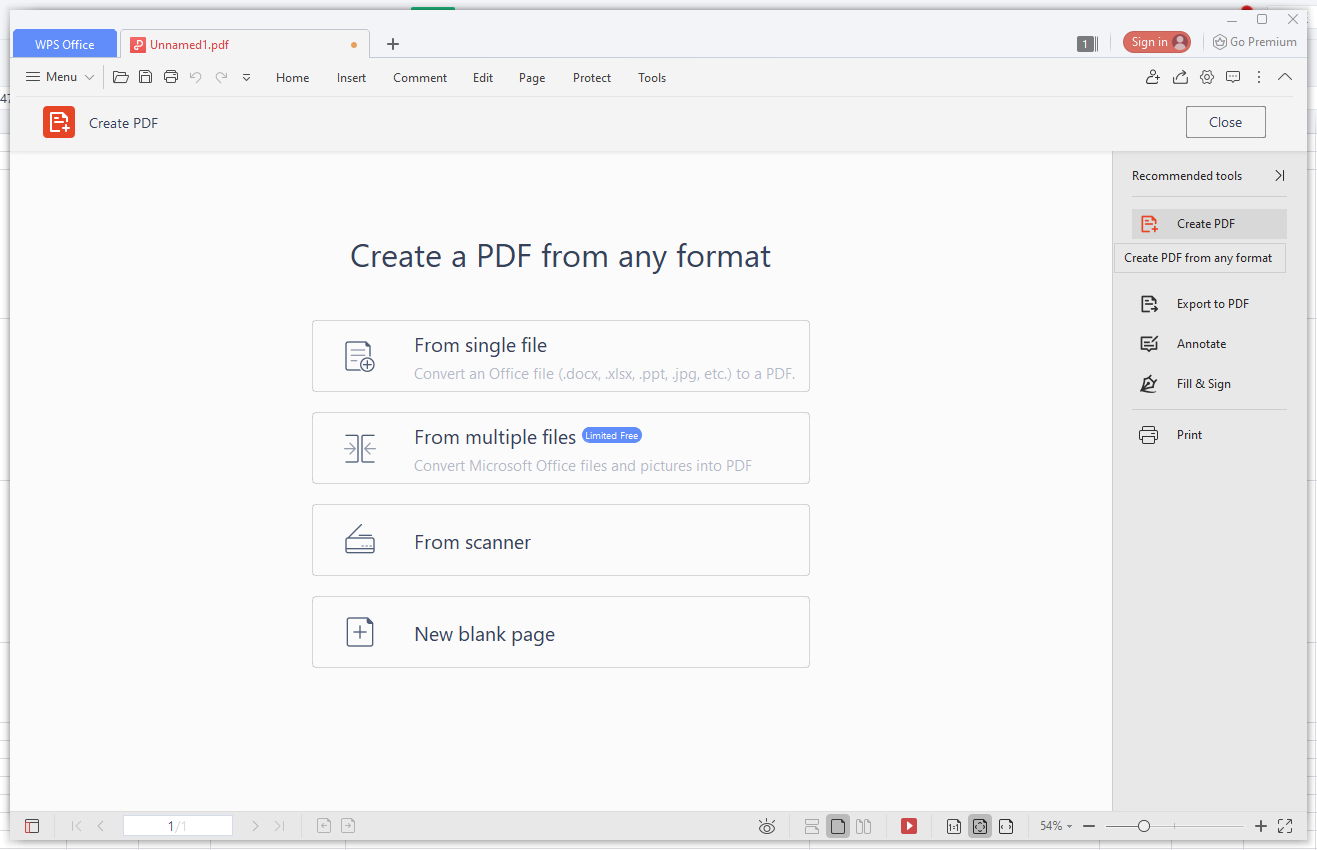Click the settings gear icon
The height and width of the screenshot is (850, 1317).
point(1207,77)
